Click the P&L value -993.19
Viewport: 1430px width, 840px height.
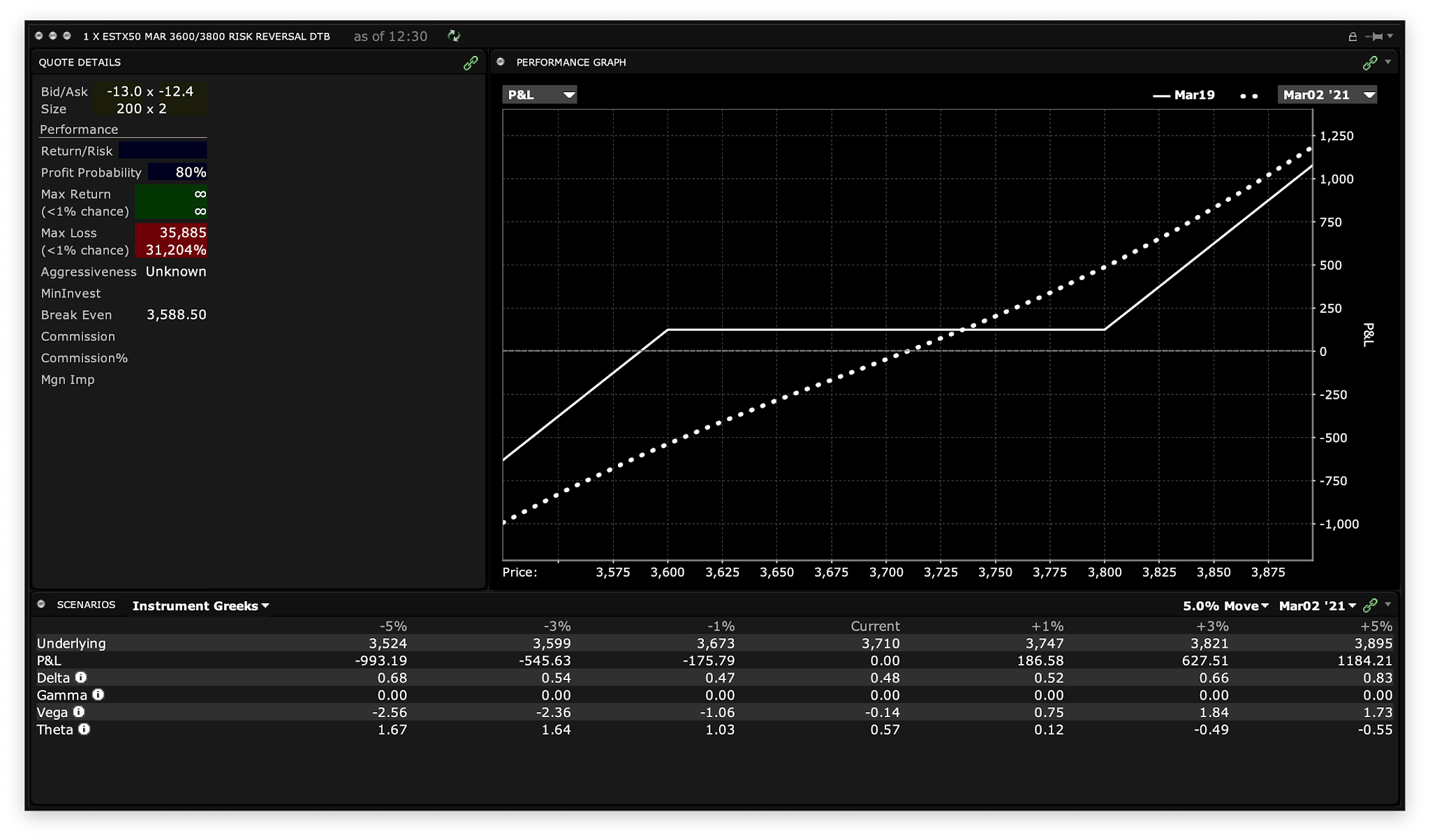pyautogui.click(x=381, y=661)
